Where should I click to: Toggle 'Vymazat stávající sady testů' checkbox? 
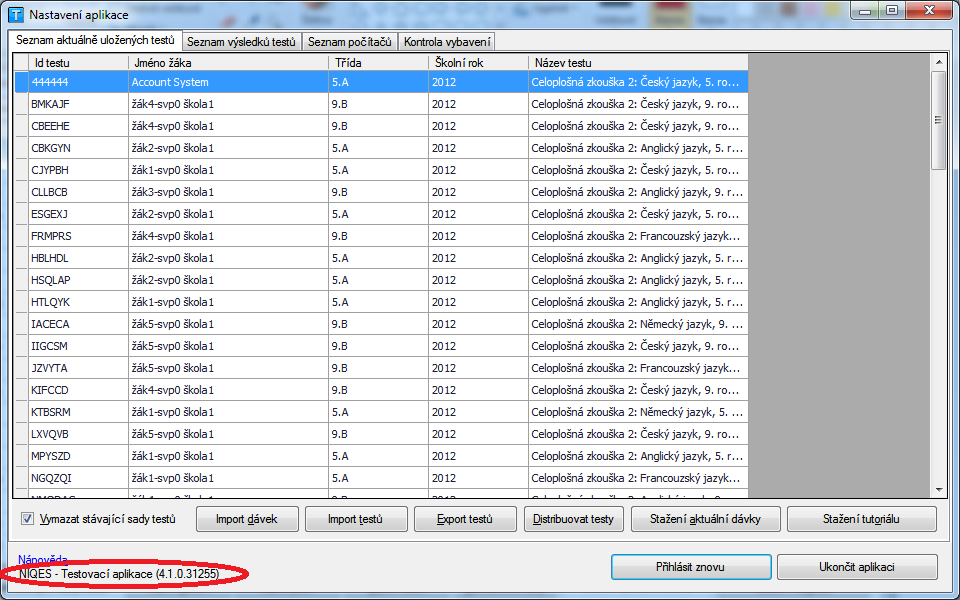pos(28,519)
